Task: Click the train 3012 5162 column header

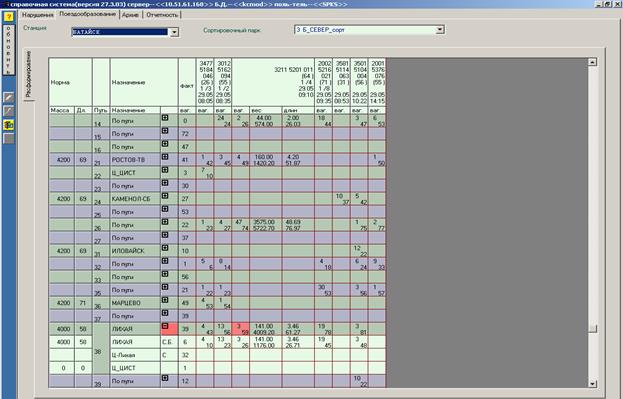Action: pyautogui.click(x=223, y=82)
